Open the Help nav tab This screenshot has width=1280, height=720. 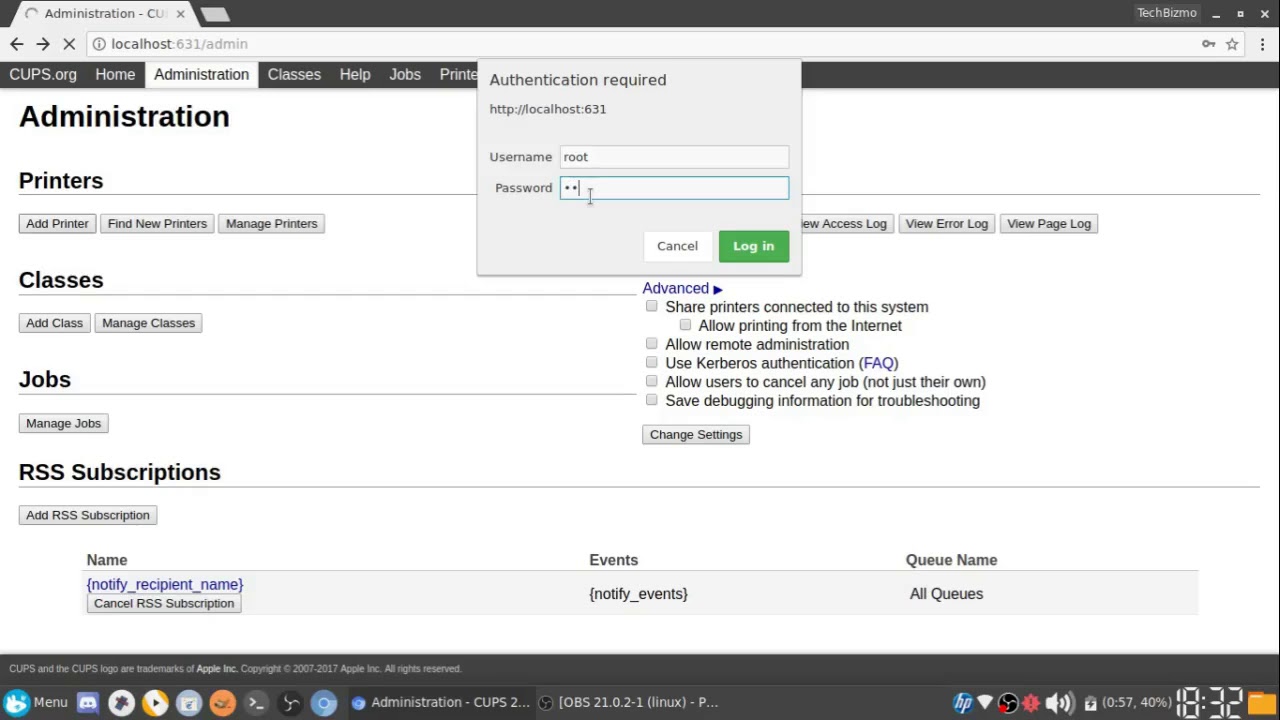[x=355, y=75]
